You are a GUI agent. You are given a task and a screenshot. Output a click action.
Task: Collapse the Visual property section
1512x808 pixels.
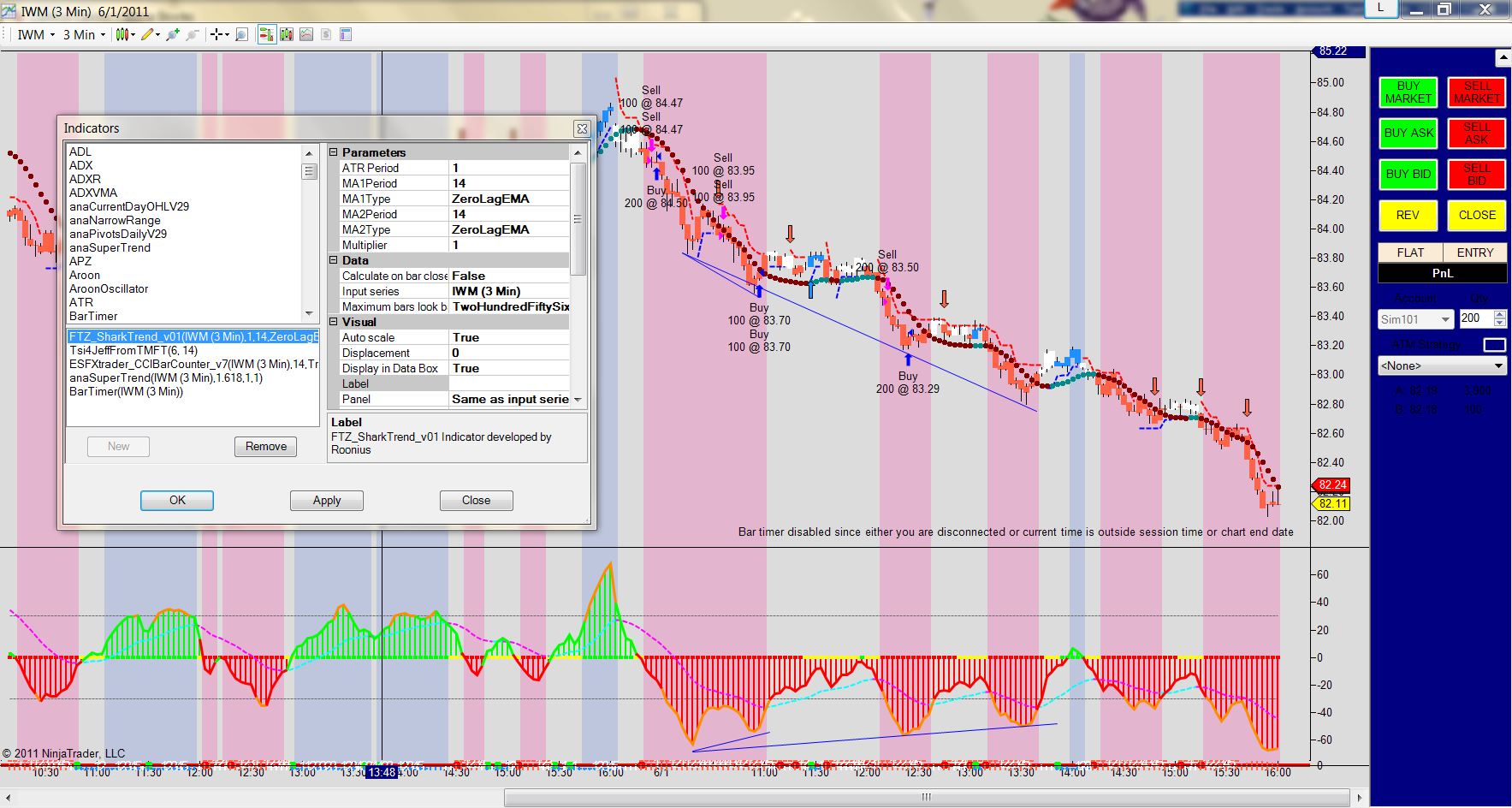(334, 322)
